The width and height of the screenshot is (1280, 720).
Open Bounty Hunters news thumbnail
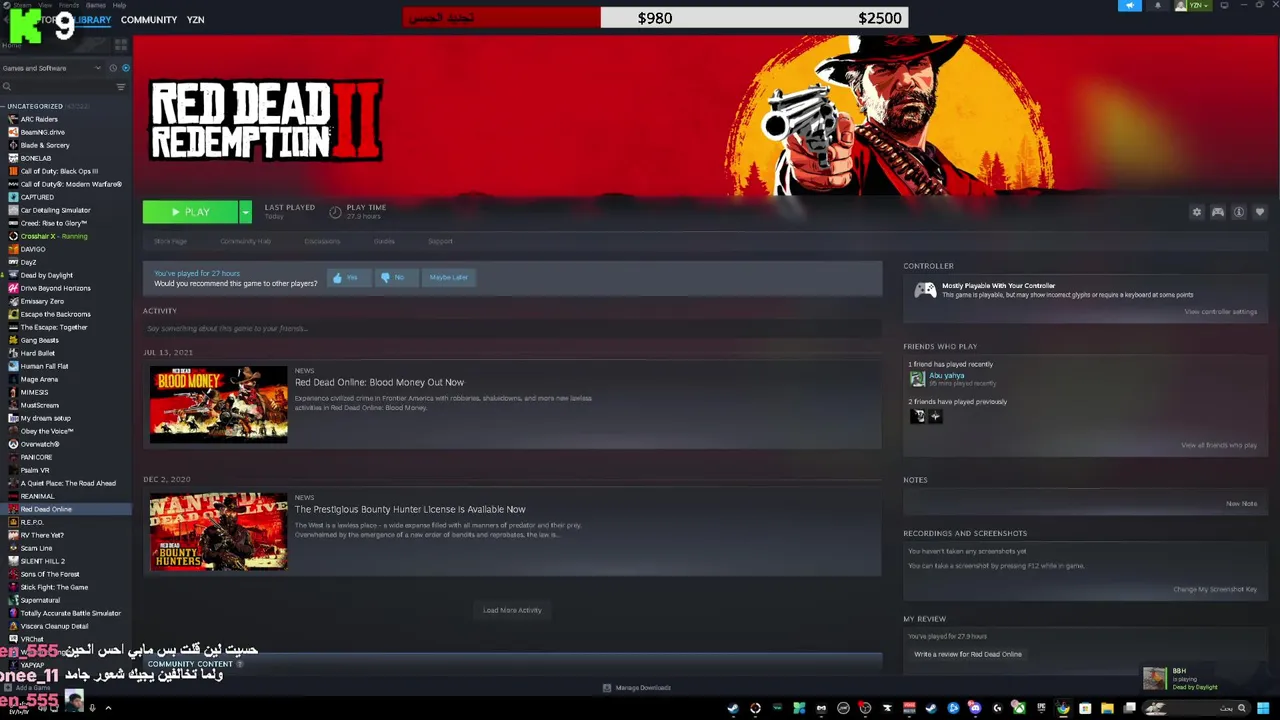pos(219,531)
